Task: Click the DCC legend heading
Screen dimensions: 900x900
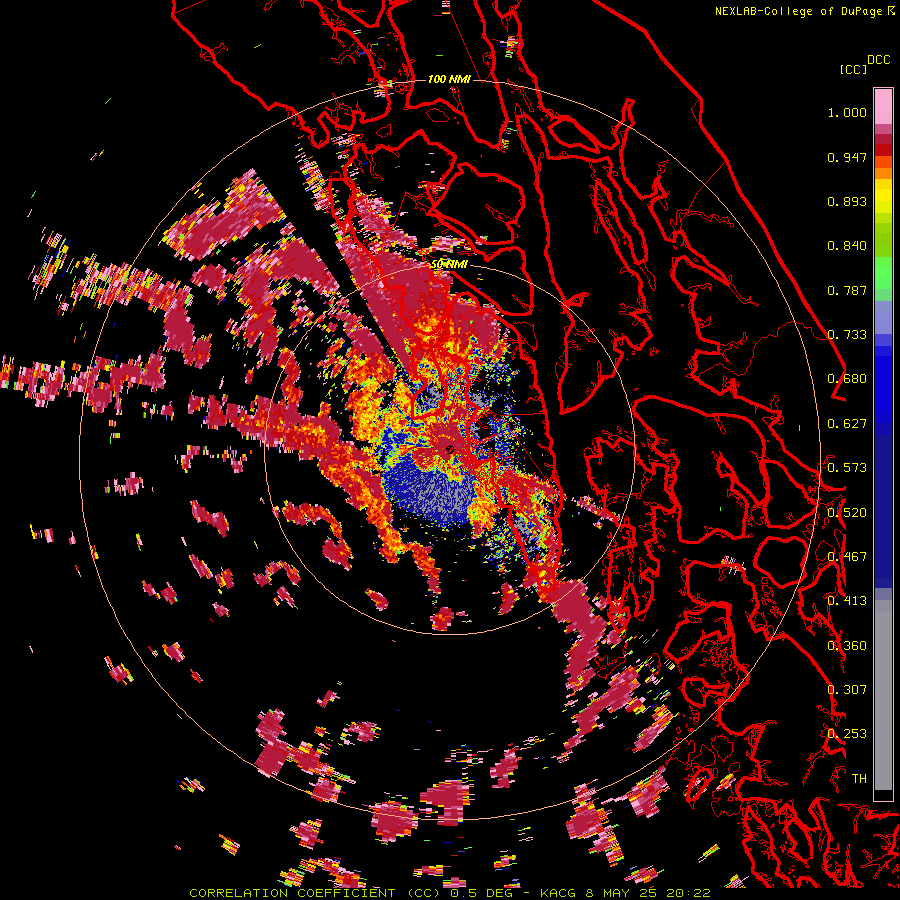Action: (x=878, y=60)
